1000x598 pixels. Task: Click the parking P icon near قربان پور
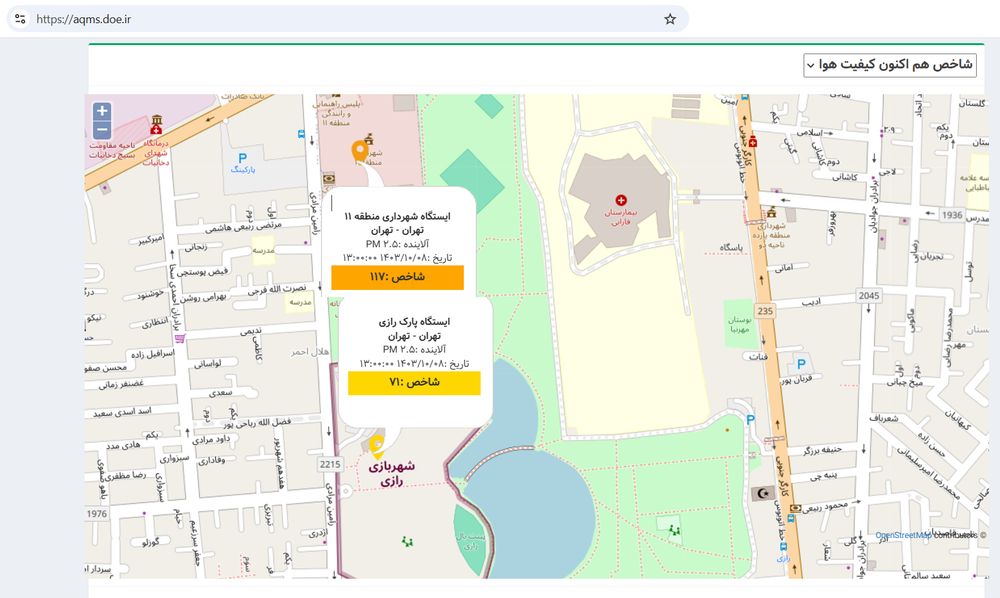pyautogui.click(x=801, y=365)
